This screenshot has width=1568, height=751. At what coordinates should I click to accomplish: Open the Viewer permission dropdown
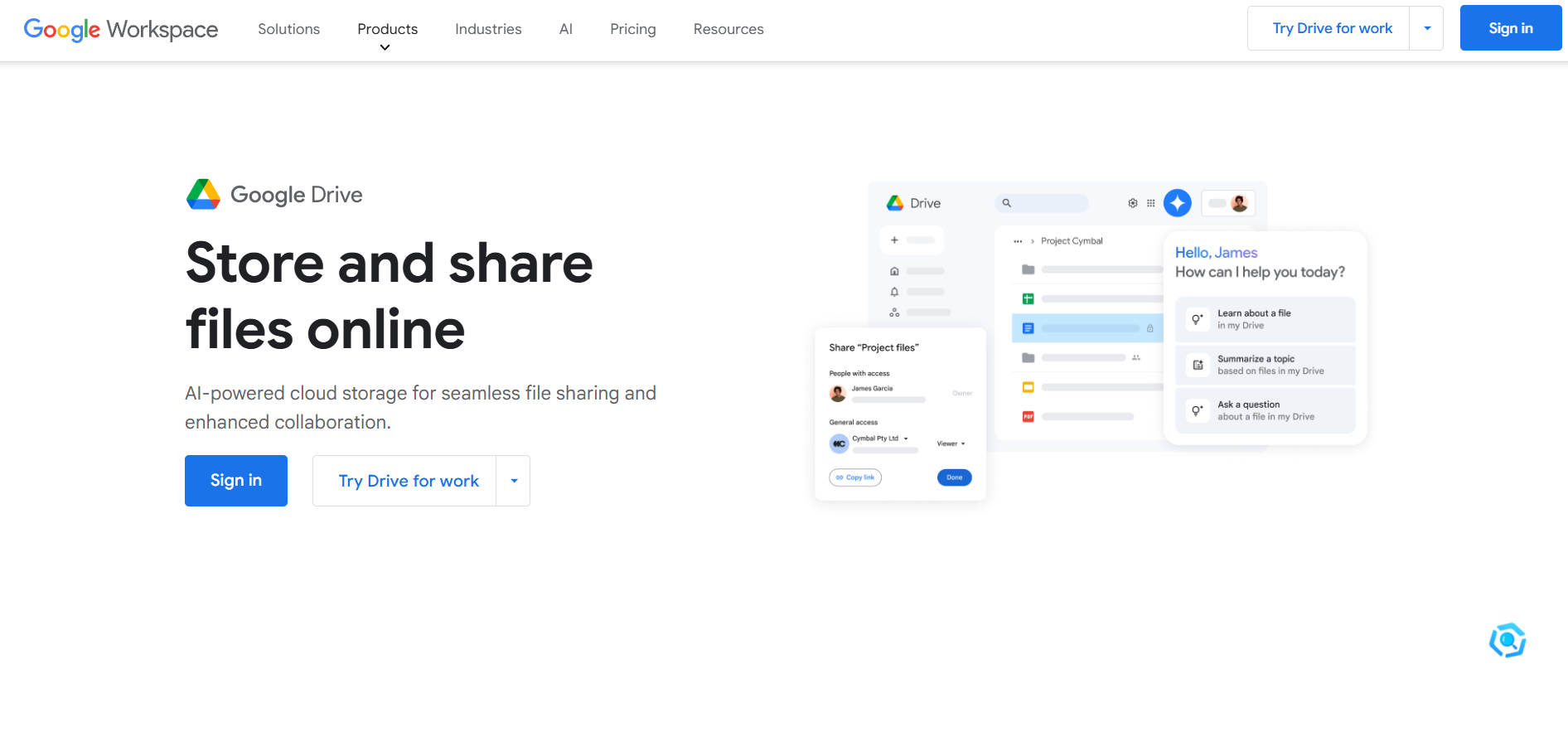click(951, 443)
